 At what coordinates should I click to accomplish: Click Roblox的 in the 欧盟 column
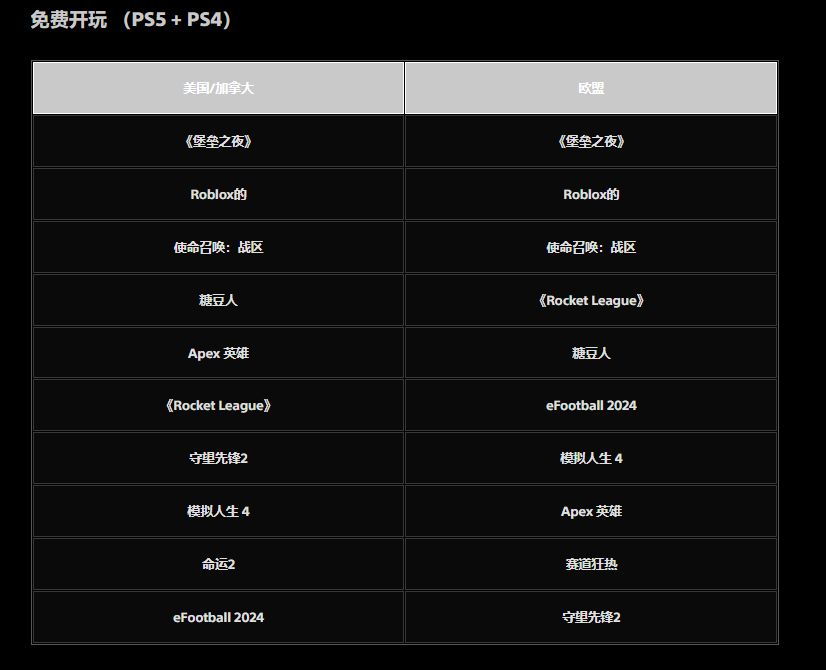[591, 194]
